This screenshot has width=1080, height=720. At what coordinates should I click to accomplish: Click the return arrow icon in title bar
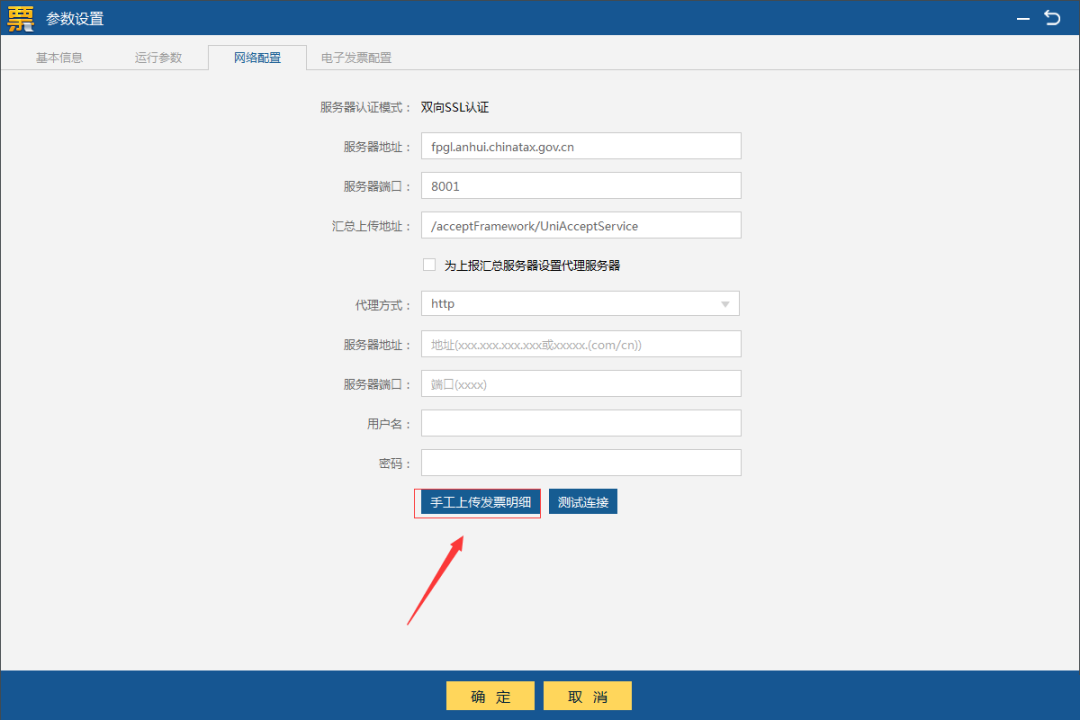pos(1052,18)
